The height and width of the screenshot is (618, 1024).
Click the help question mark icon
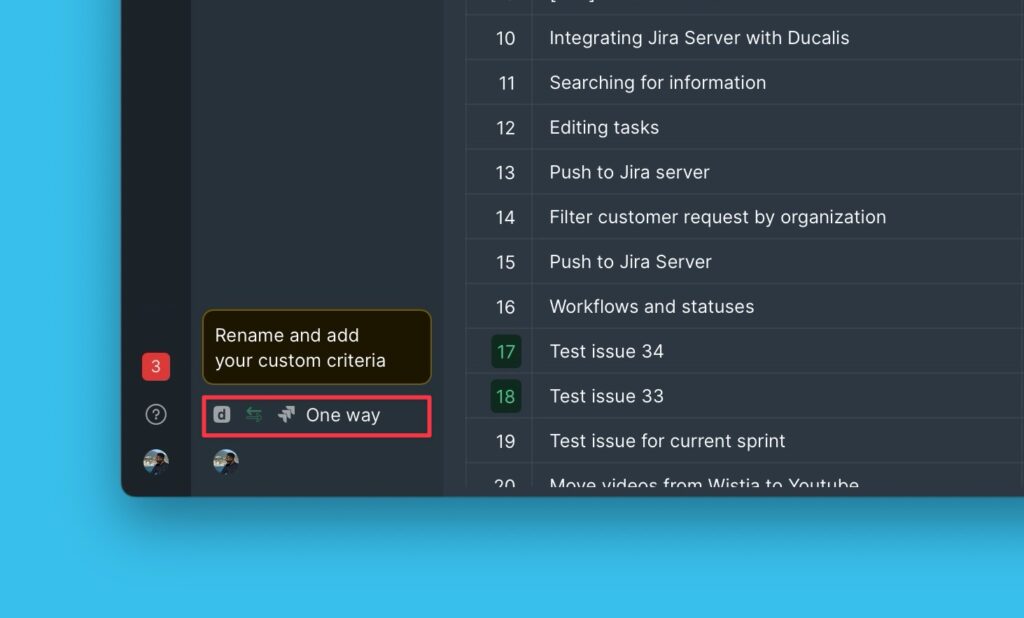[x=155, y=414]
